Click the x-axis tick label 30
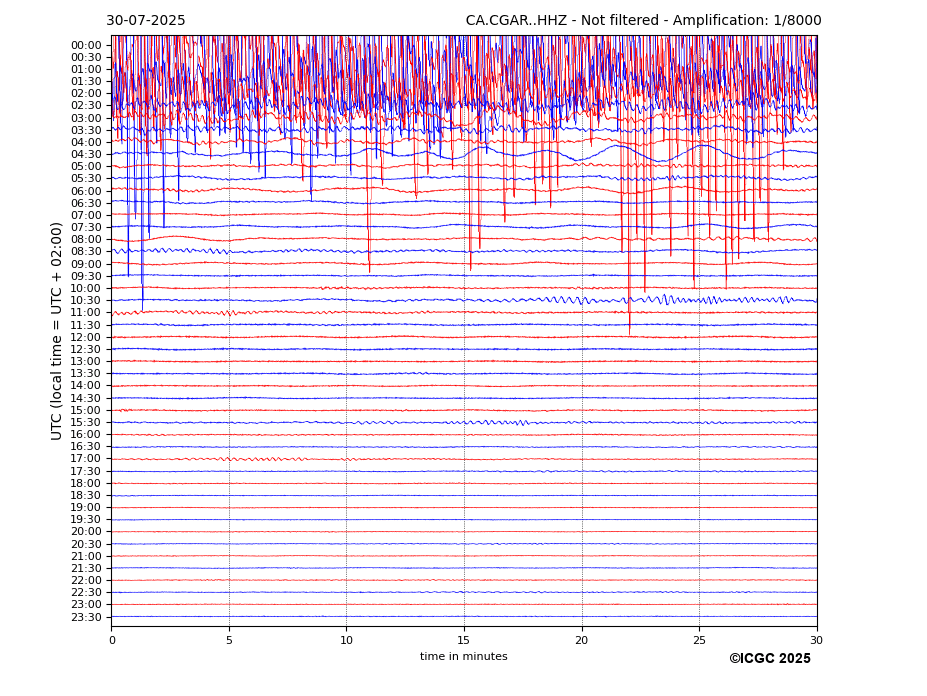This screenshot has width=927, height=696. 816,640
